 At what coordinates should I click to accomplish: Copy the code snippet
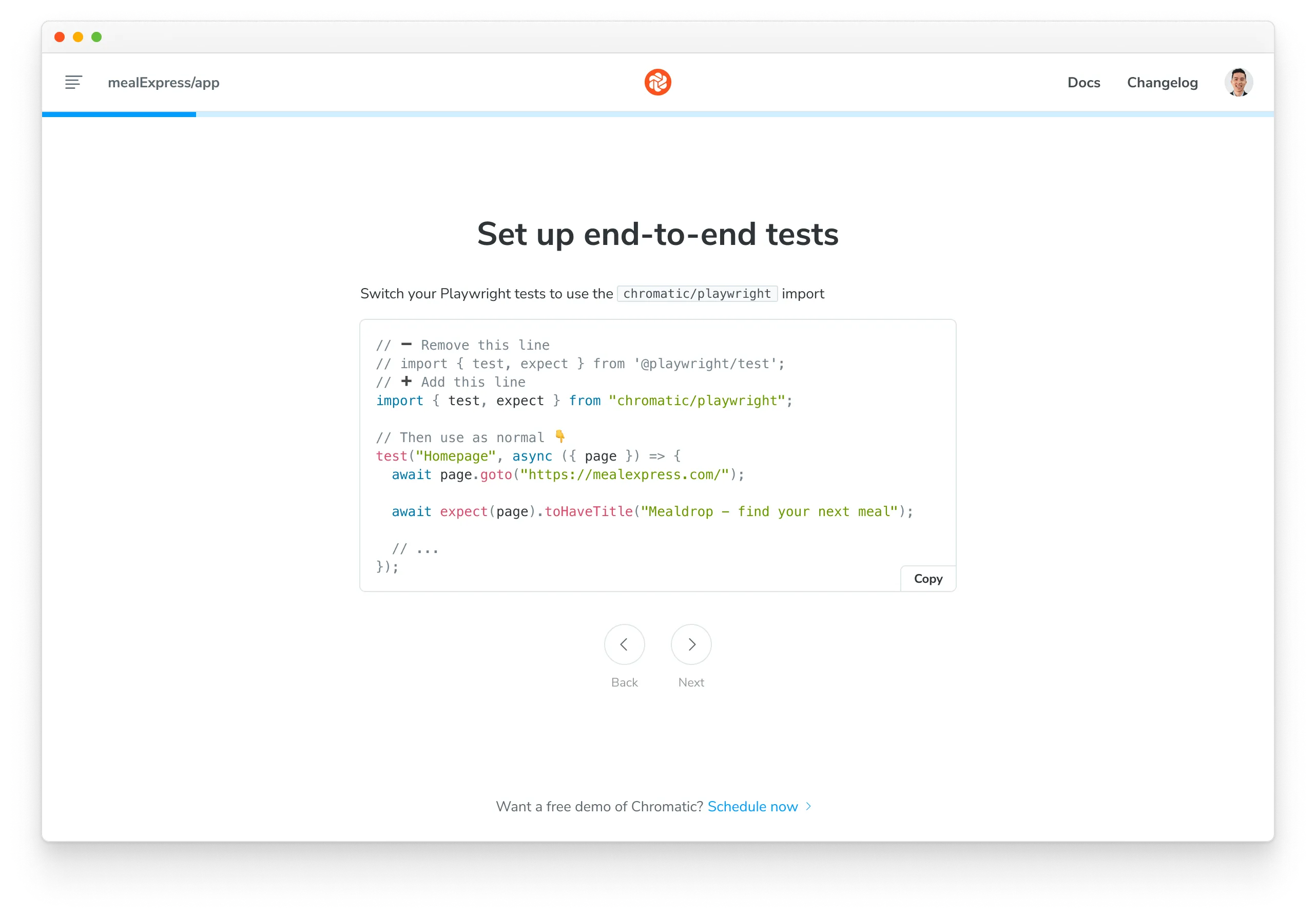(927, 578)
